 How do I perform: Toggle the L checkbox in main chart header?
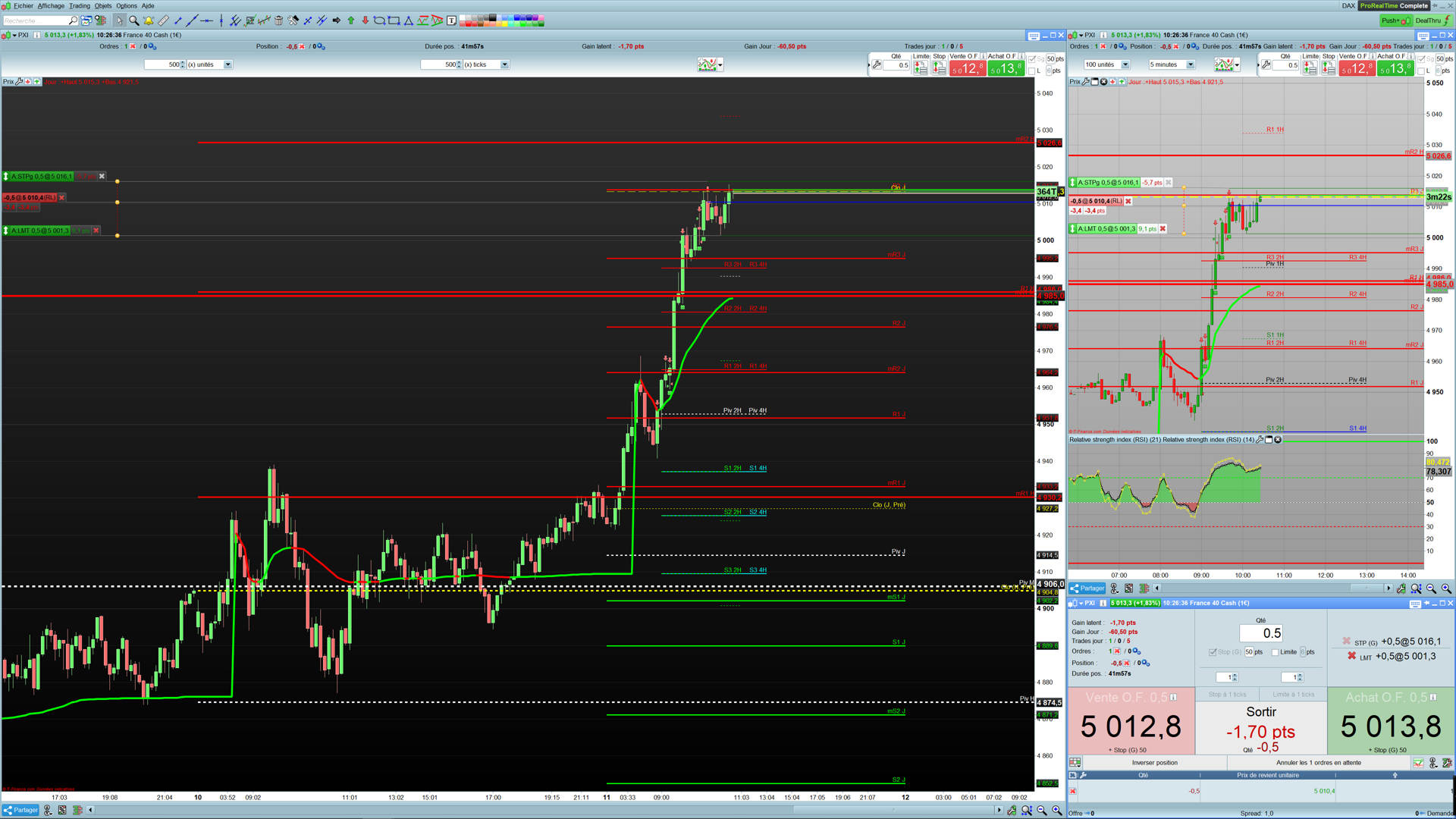tap(1032, 71)
